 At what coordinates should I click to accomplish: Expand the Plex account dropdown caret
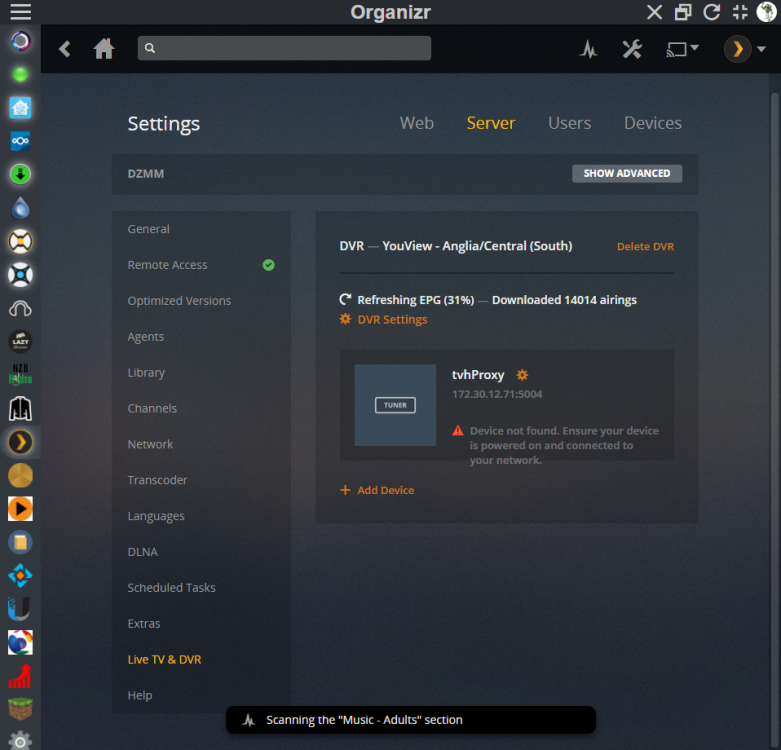coord(761,49)
